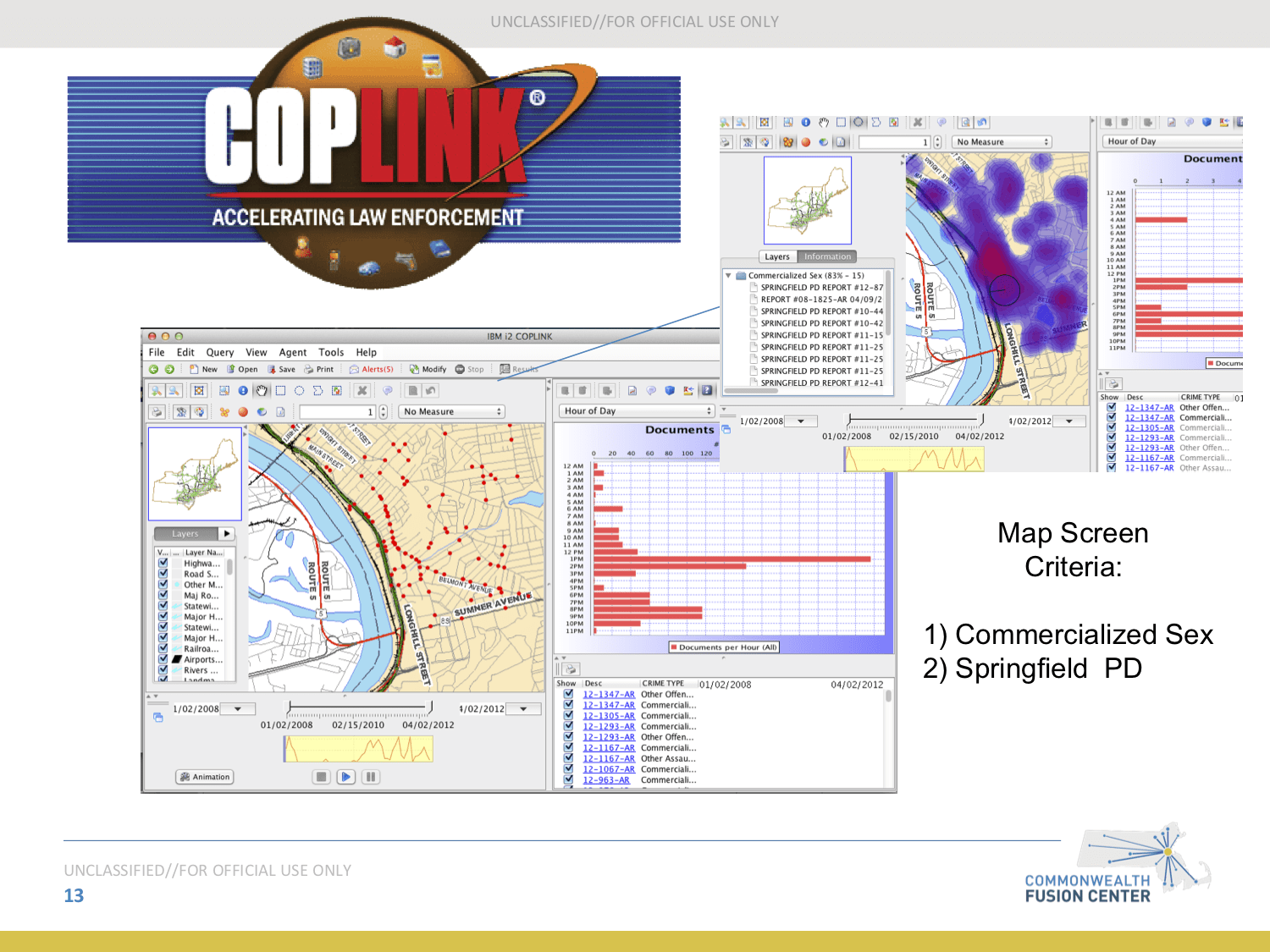
Task: Uncheck Show box for 12-1067-AR row
Action: (569, 768)
